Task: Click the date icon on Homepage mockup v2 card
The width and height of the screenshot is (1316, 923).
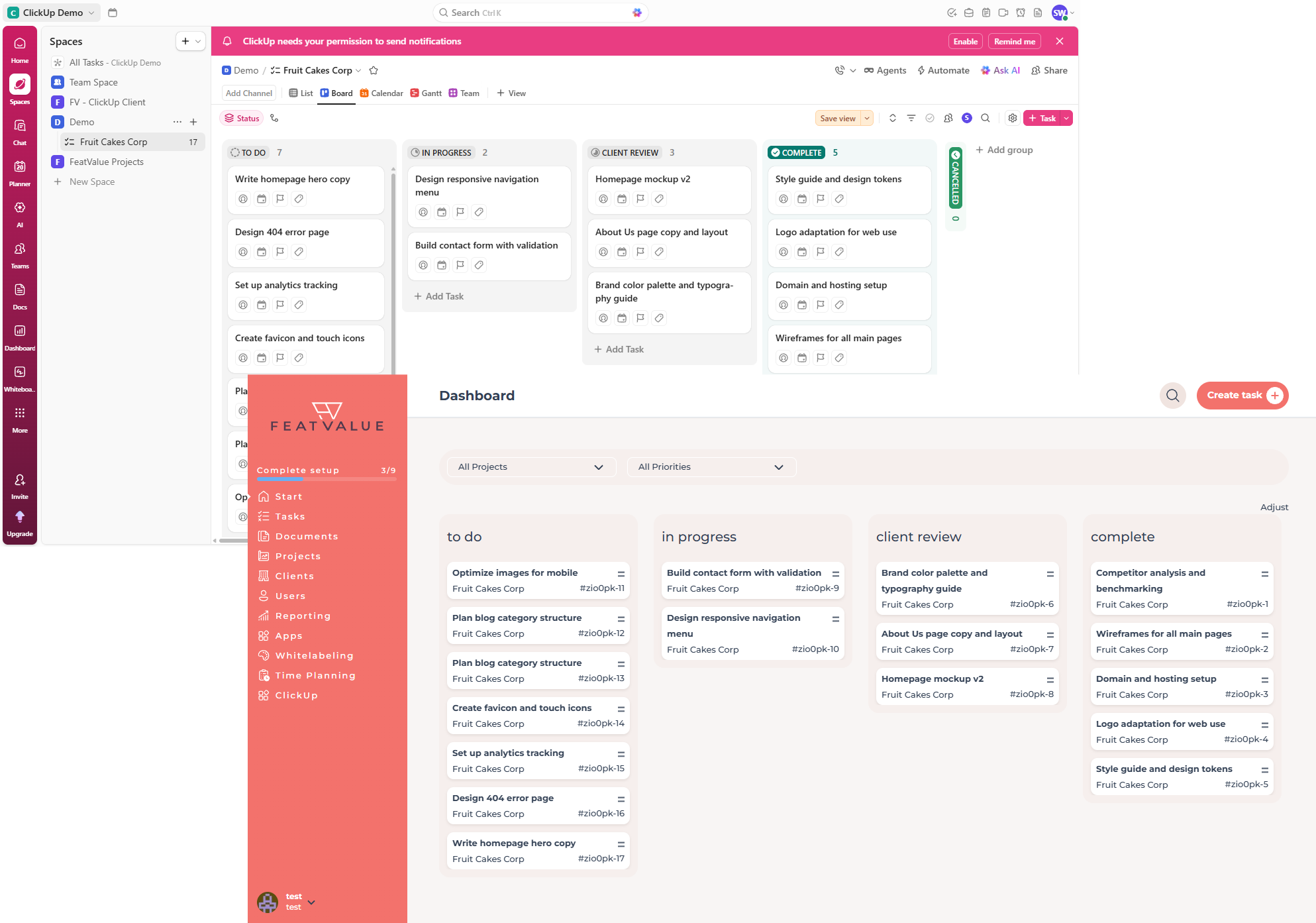Action: coord(622,199)
